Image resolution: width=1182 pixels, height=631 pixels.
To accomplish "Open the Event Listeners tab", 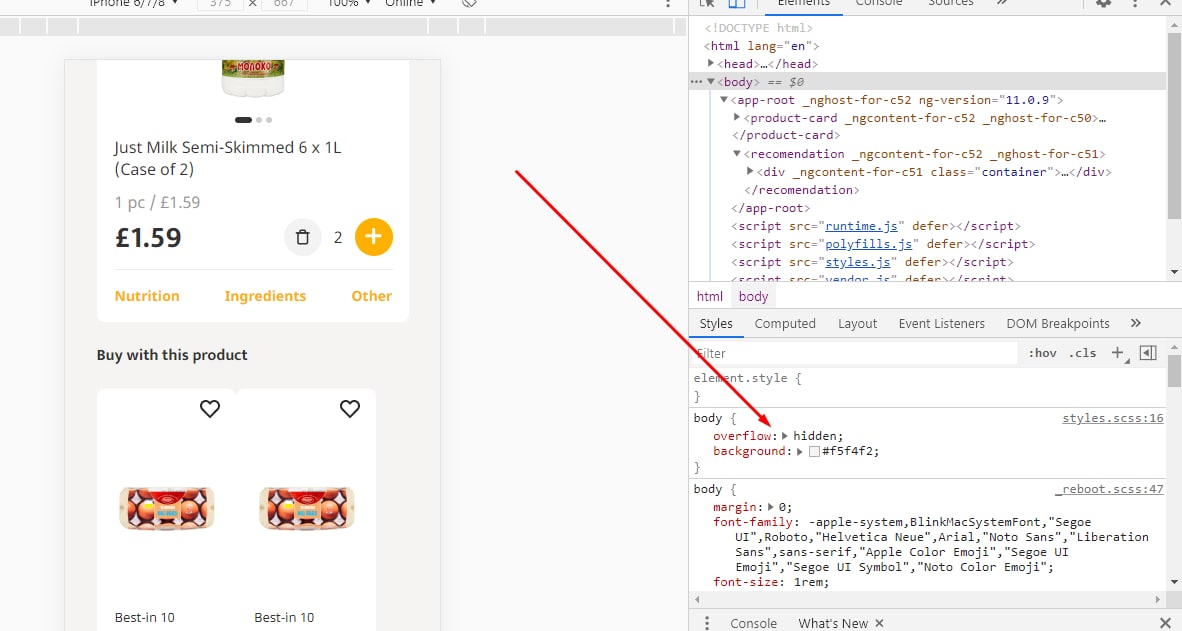I will coord(942,323).
